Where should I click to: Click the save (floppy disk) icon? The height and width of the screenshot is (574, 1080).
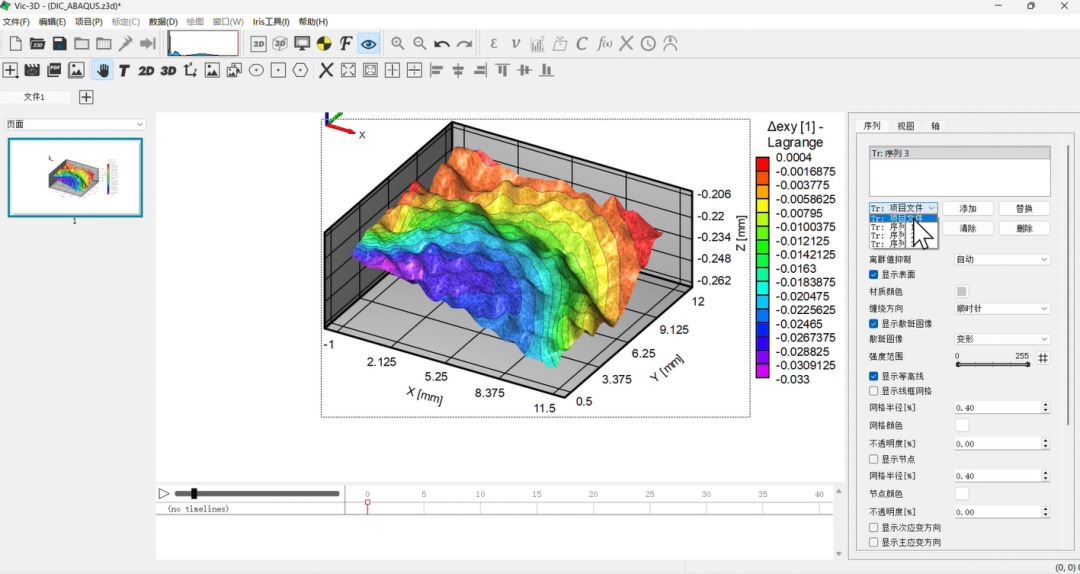[x=59, y=43]
